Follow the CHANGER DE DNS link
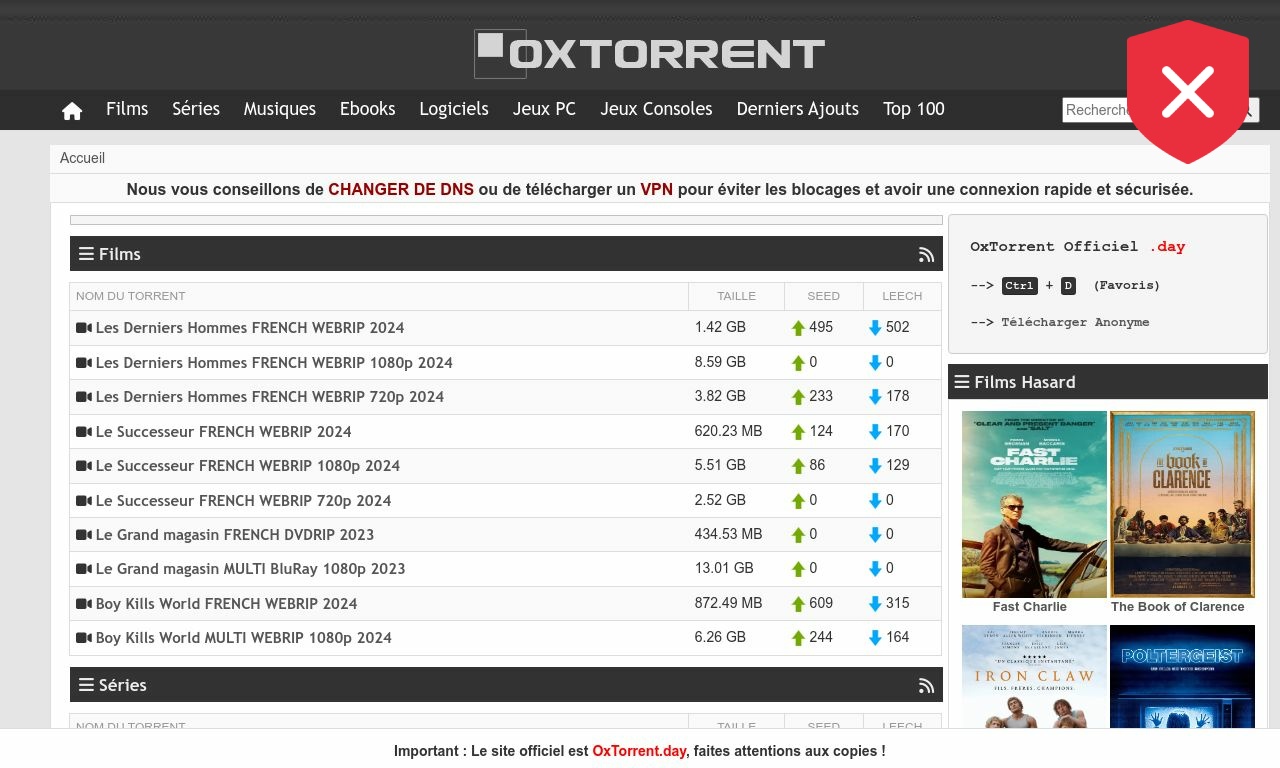Screen dimensions: 1280x768 pos(401,189)
